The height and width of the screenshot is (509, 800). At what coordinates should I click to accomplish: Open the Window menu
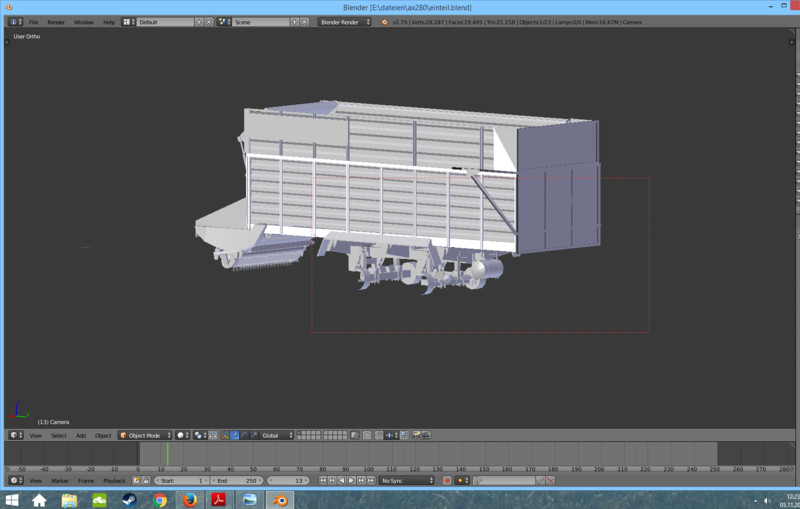pyautogui.click(x=83, y=22)
